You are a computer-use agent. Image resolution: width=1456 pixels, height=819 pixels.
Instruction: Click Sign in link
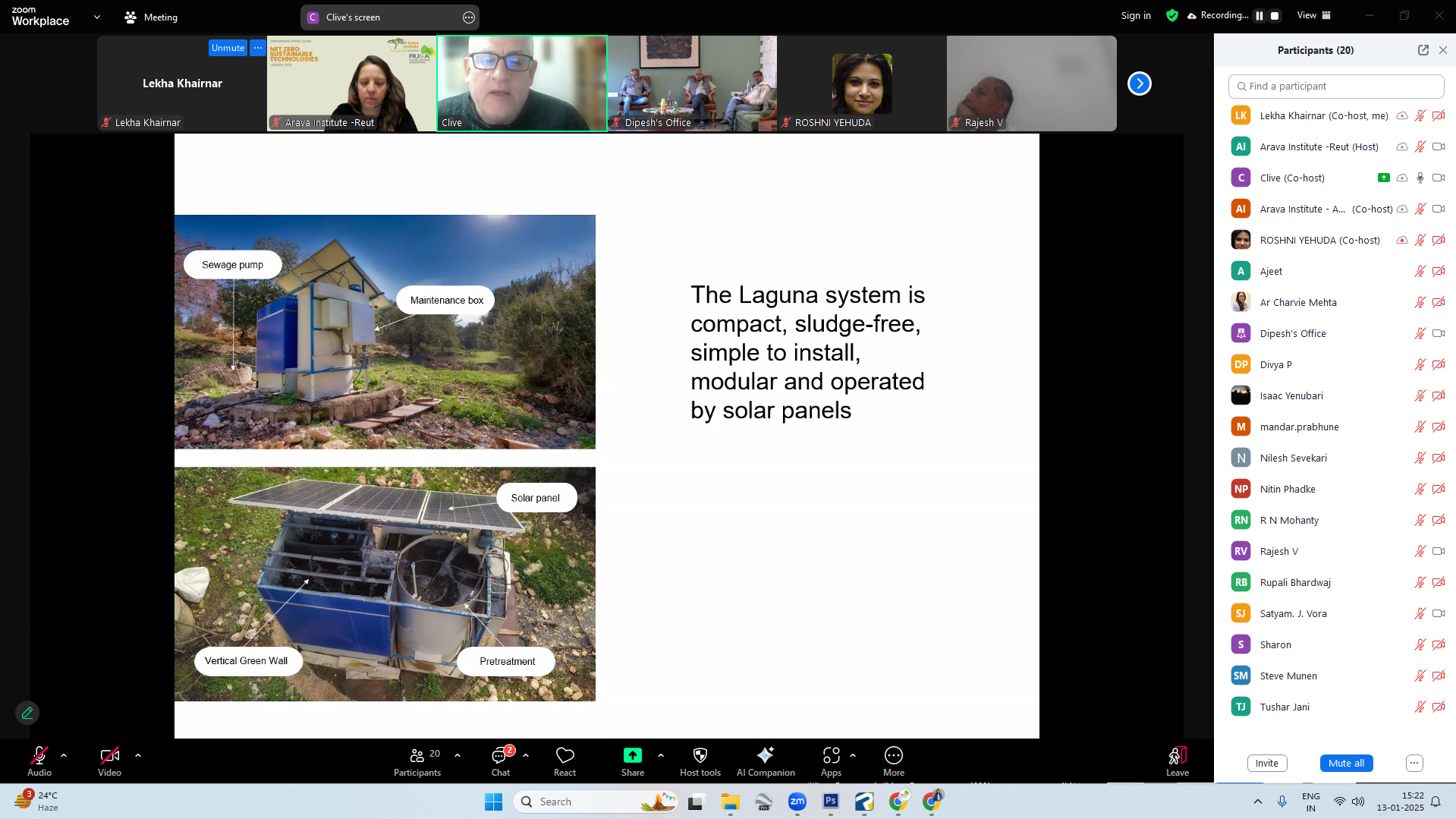coord(1136,15)
